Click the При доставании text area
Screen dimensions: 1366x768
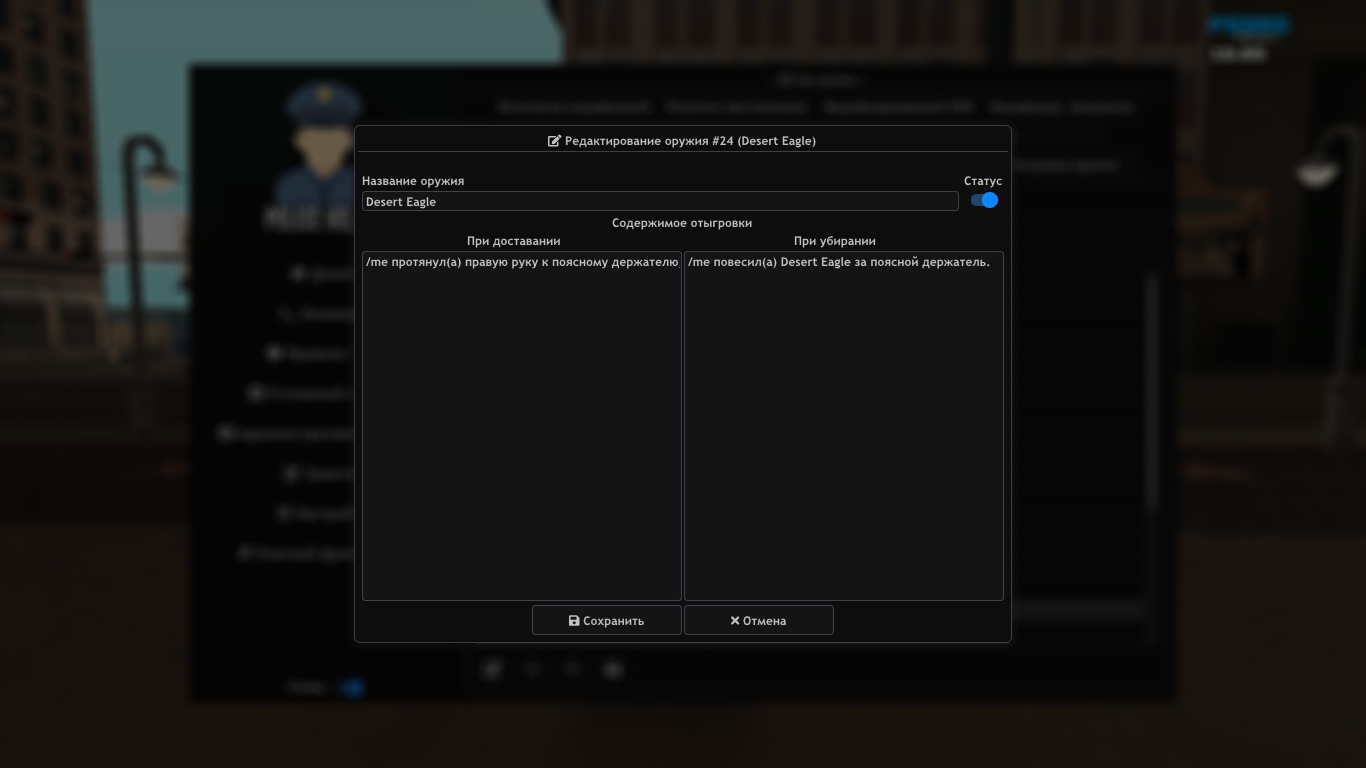pos(522,426)
